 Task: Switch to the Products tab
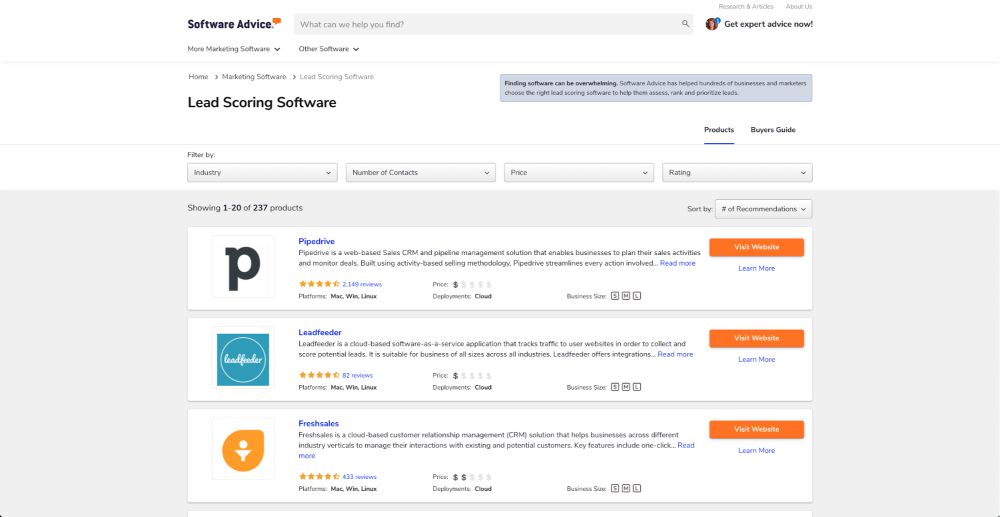click(719, 130)
